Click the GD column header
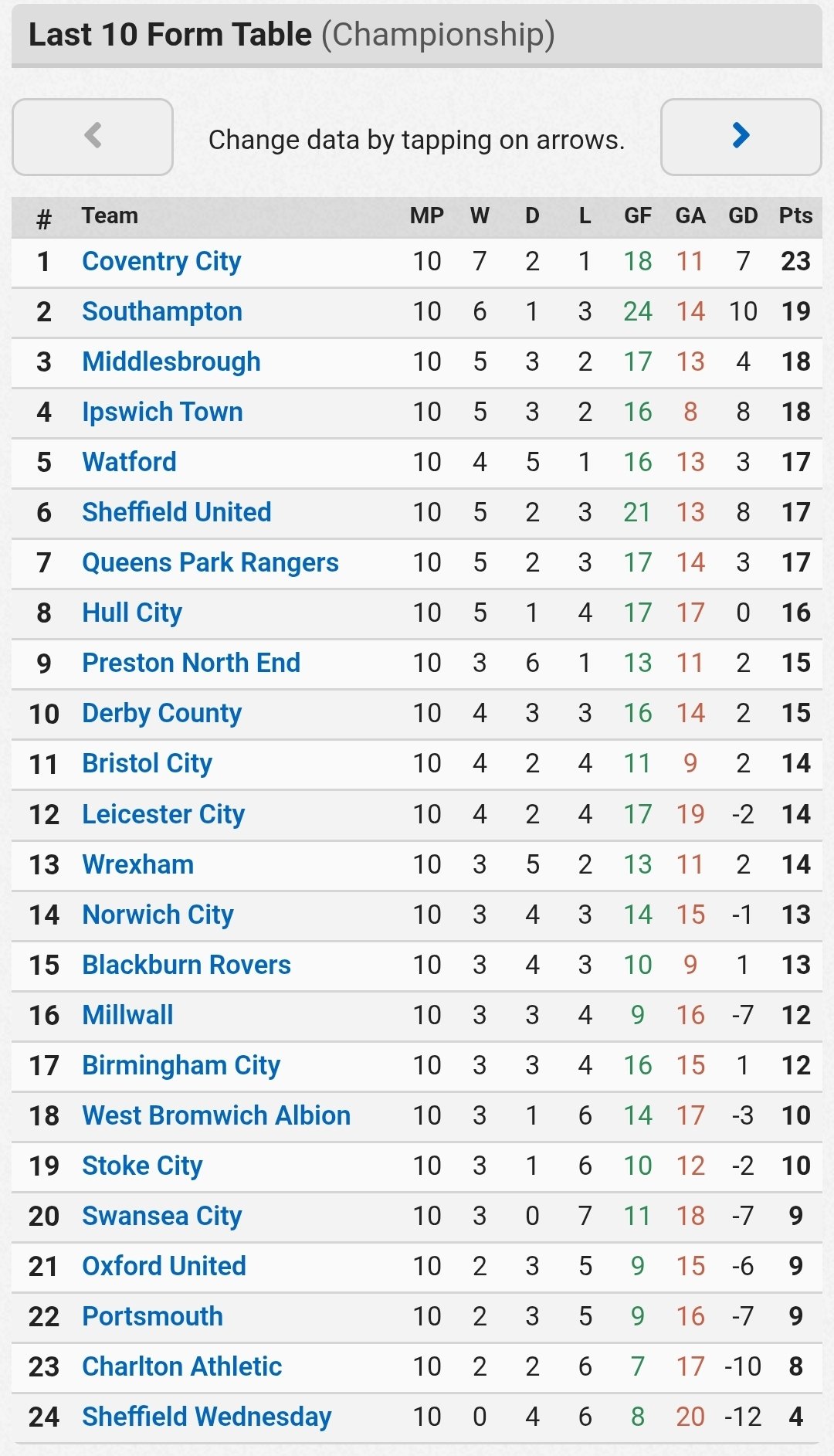The image size is (834, 1456). pos(743,216)
